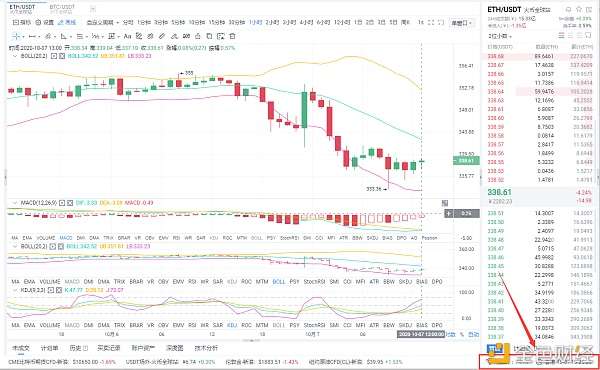
Task: Select the measure ruler tool icon
Action: [186, 36]
